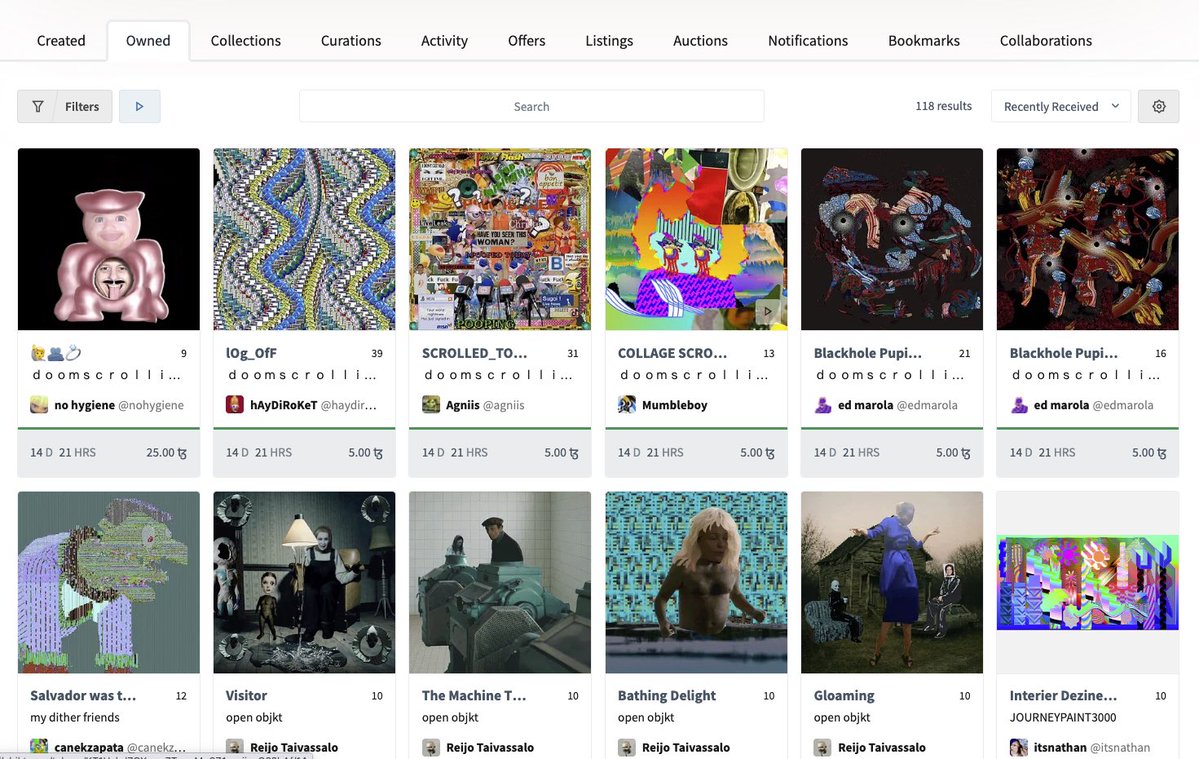This screenshot has width=1199, height=759.
Task: Open @agniis artist profile link
Action: pos(504,405)
